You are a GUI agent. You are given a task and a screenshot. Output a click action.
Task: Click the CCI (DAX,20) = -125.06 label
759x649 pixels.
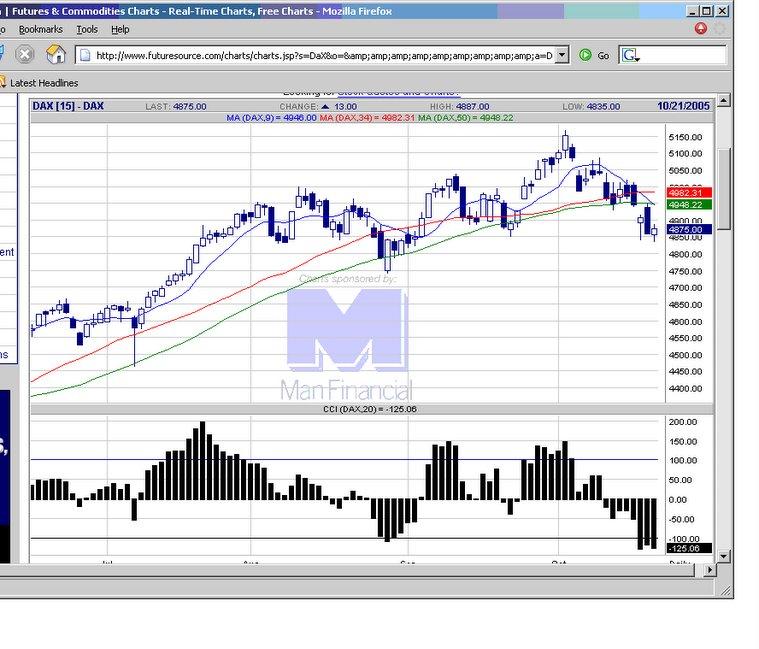[370, 409]
